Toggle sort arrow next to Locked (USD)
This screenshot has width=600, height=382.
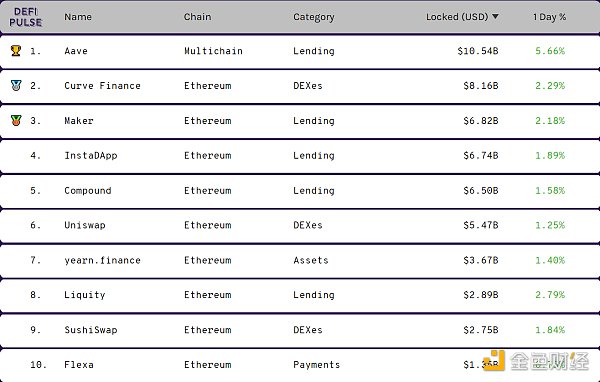point(495,16)
